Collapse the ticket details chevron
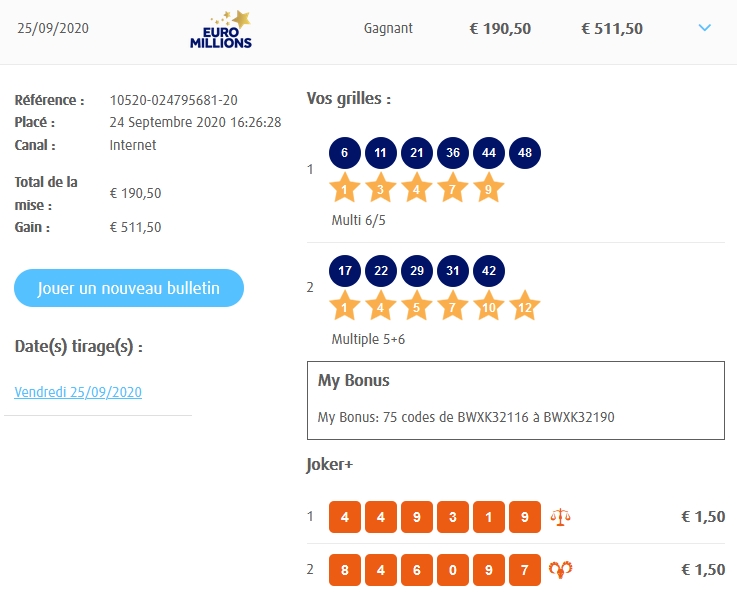Image resolution: width=737 pixels, height=594 pixels. click(x=705, y=28)
